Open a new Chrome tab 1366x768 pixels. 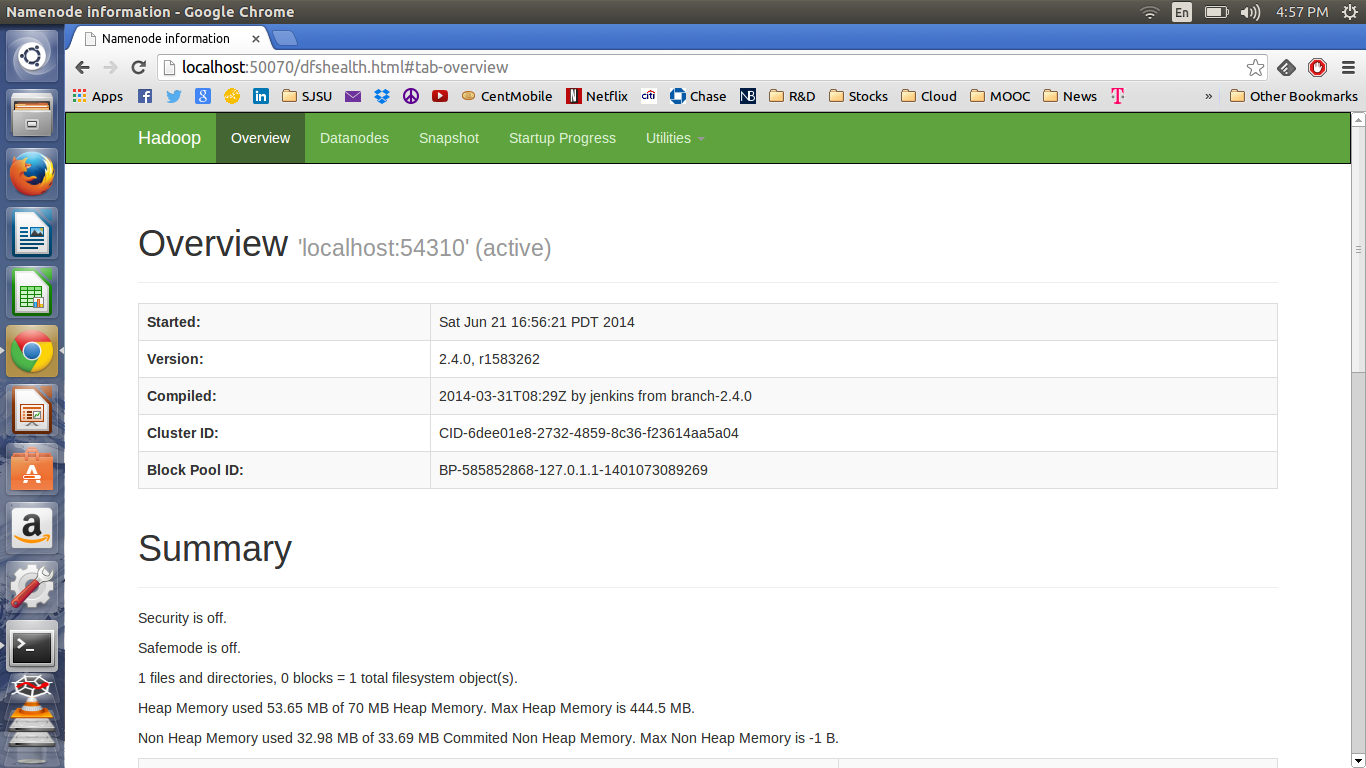(285, 38)
